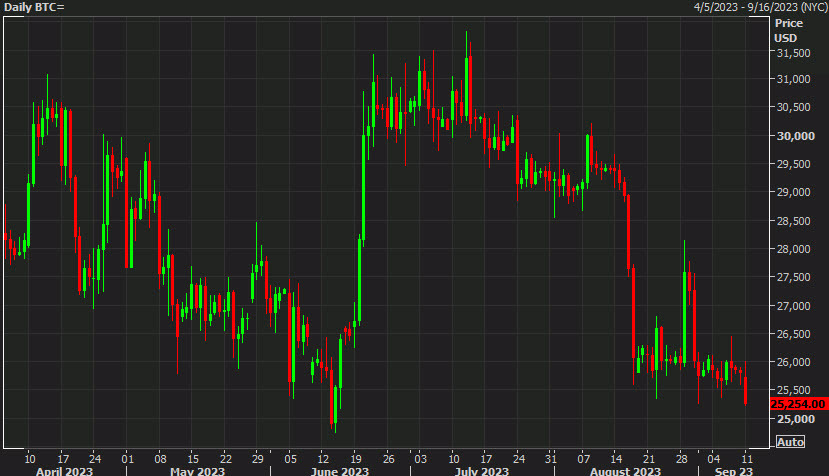Click the 25,500 price axis label
Viewport: 829px width, 476px height.
coord(793,390)
